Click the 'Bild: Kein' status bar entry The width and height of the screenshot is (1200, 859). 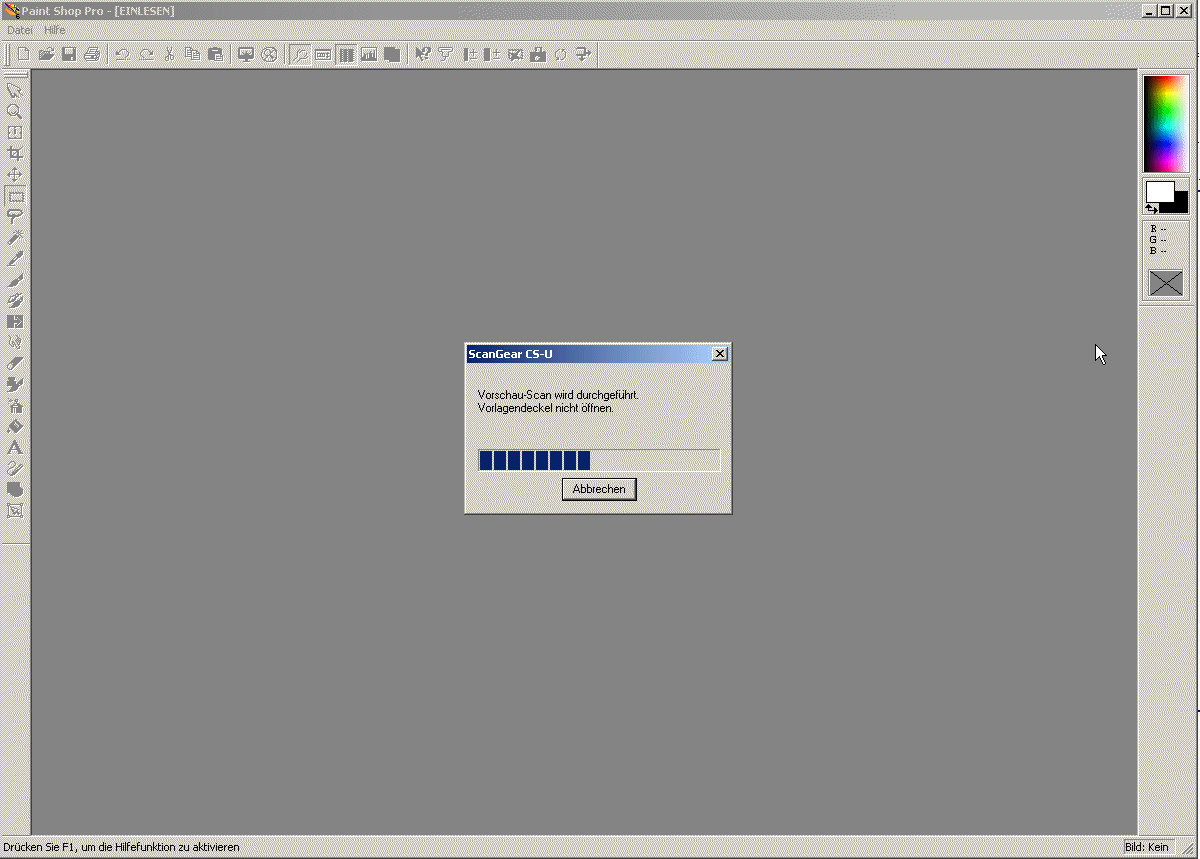pyautogui.click(x=1147, y=847)
